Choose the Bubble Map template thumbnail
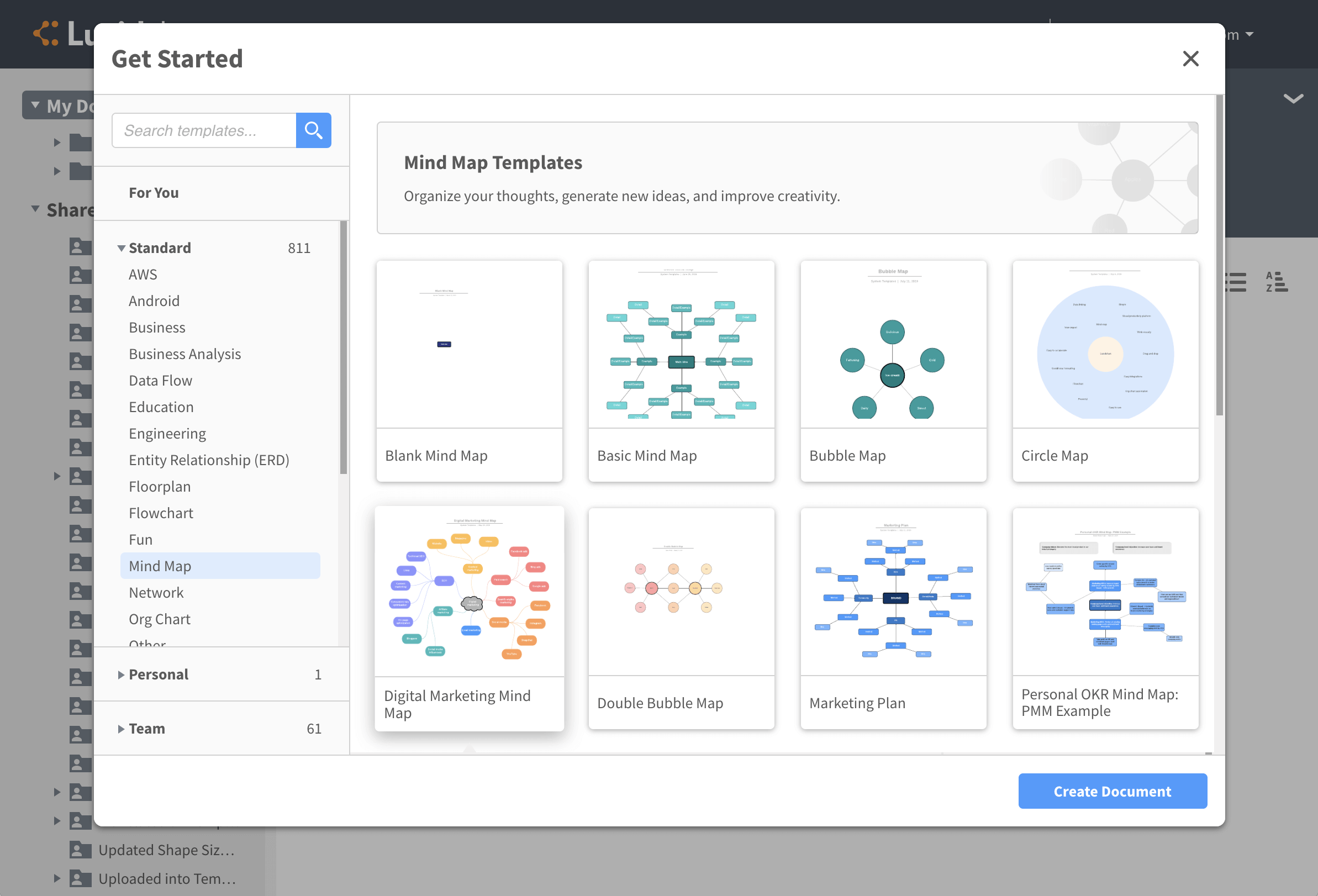 point(893,345)
